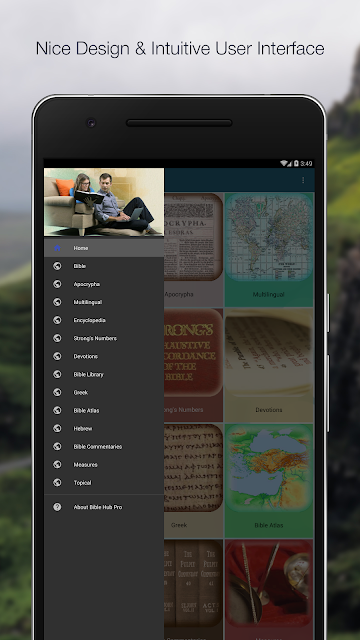Tap the couple reading drawer header image
The width and height of the screenshot is (360, 640).
104,202
